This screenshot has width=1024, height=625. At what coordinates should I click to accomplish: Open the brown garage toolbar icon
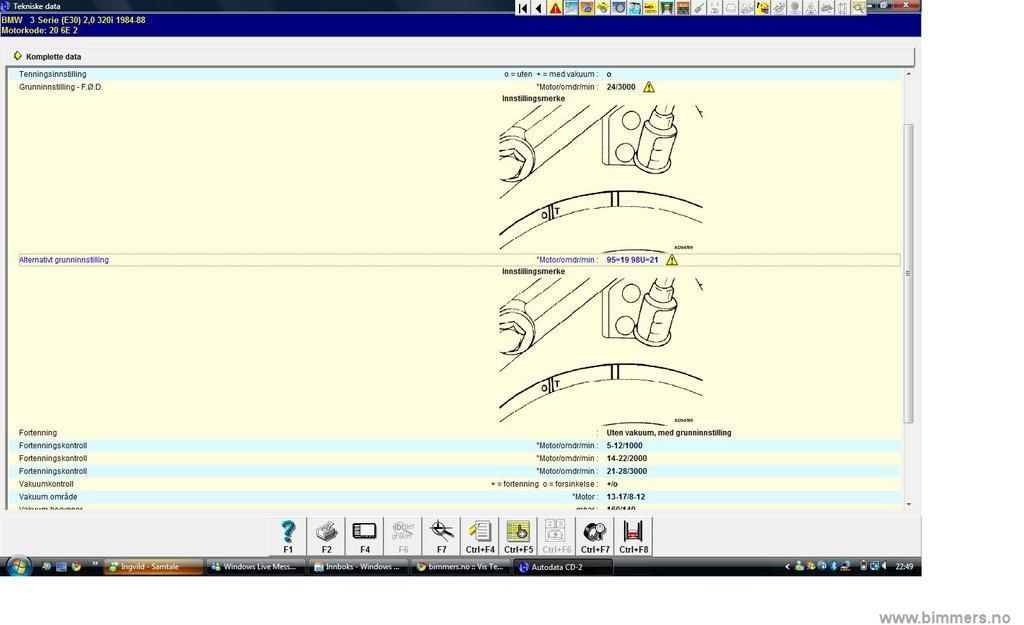coord(683,8)
